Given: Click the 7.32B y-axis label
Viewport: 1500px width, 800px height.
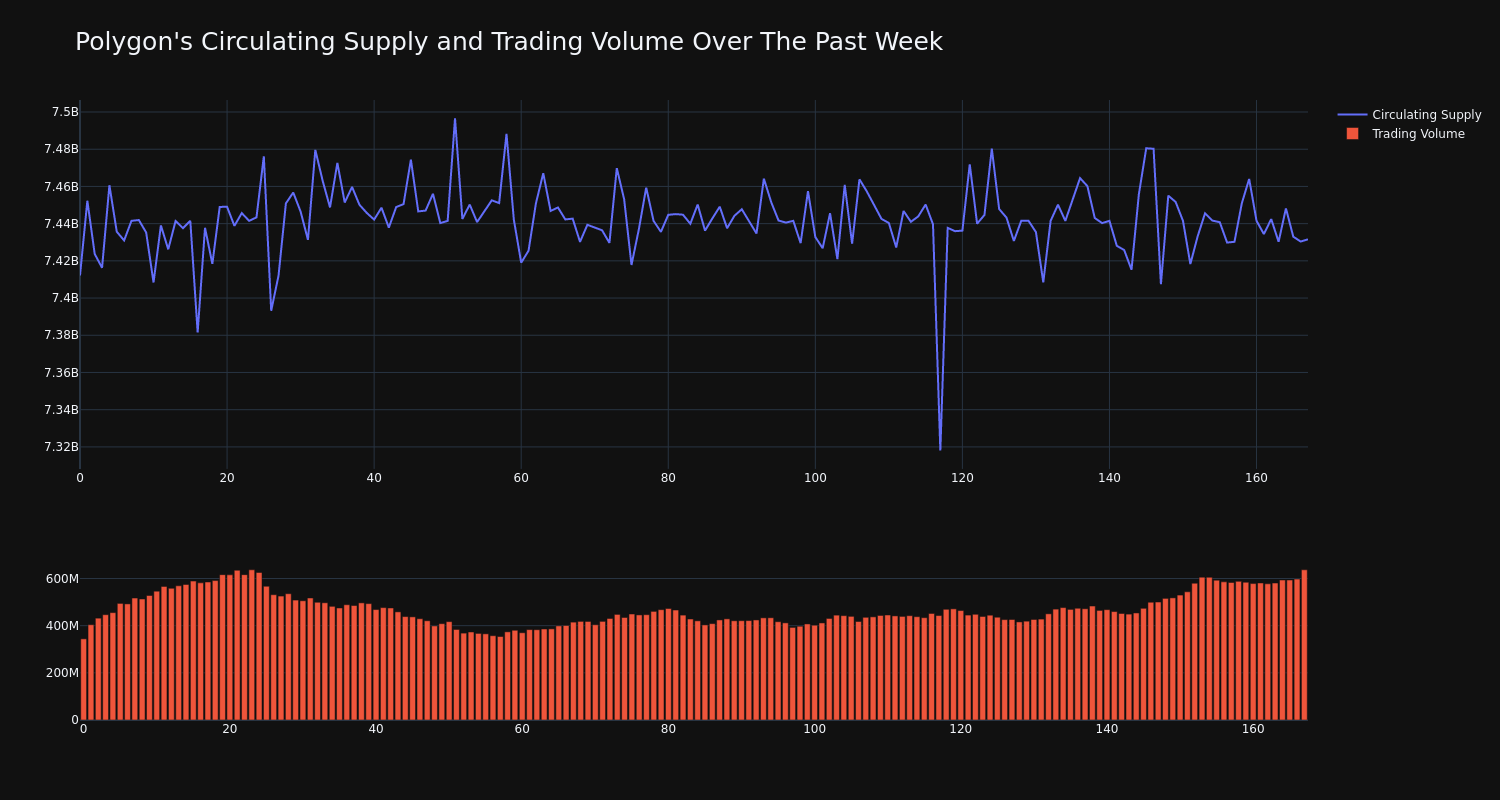Looking at the screenshot, I should 61,446.
